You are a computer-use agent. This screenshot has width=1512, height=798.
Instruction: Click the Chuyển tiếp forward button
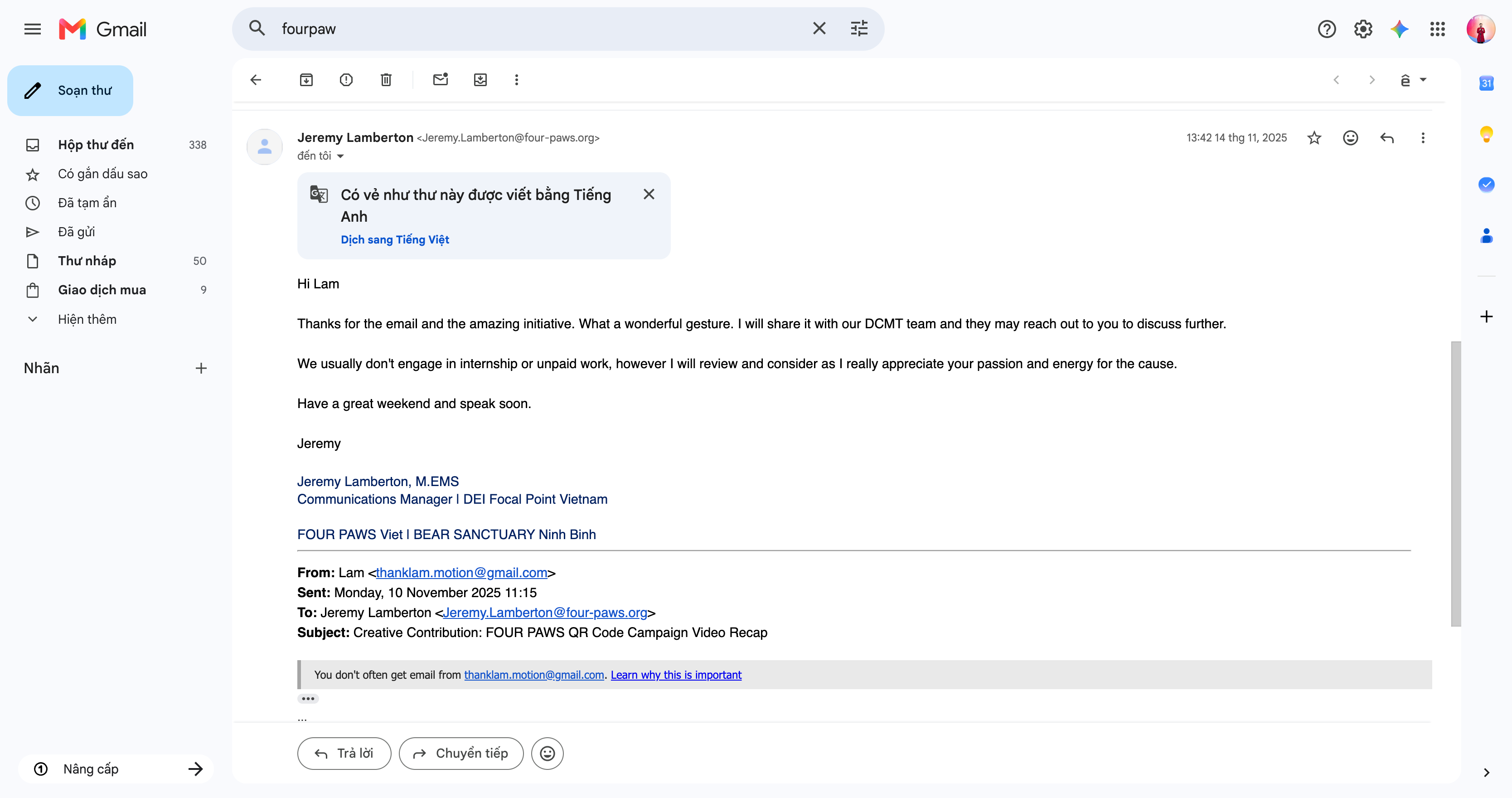tap(461, 754)
